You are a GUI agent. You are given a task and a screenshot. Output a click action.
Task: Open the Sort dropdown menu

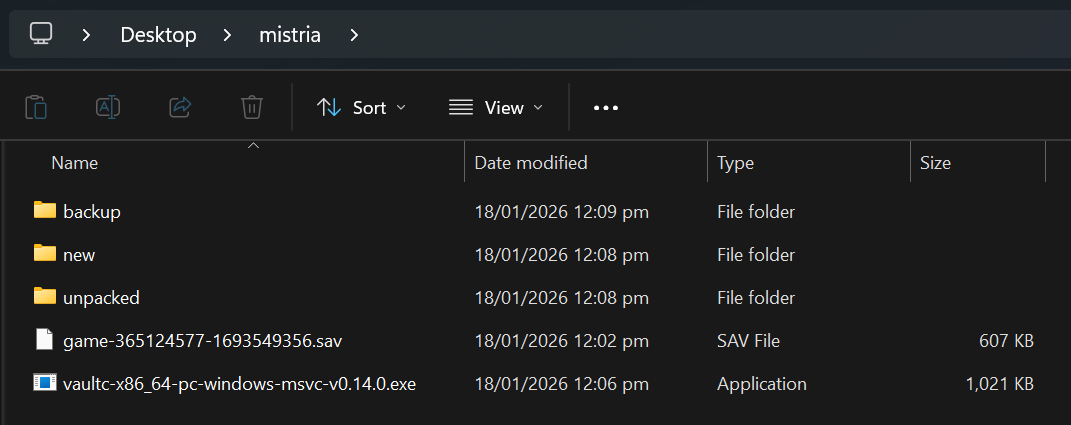[361, 108]
